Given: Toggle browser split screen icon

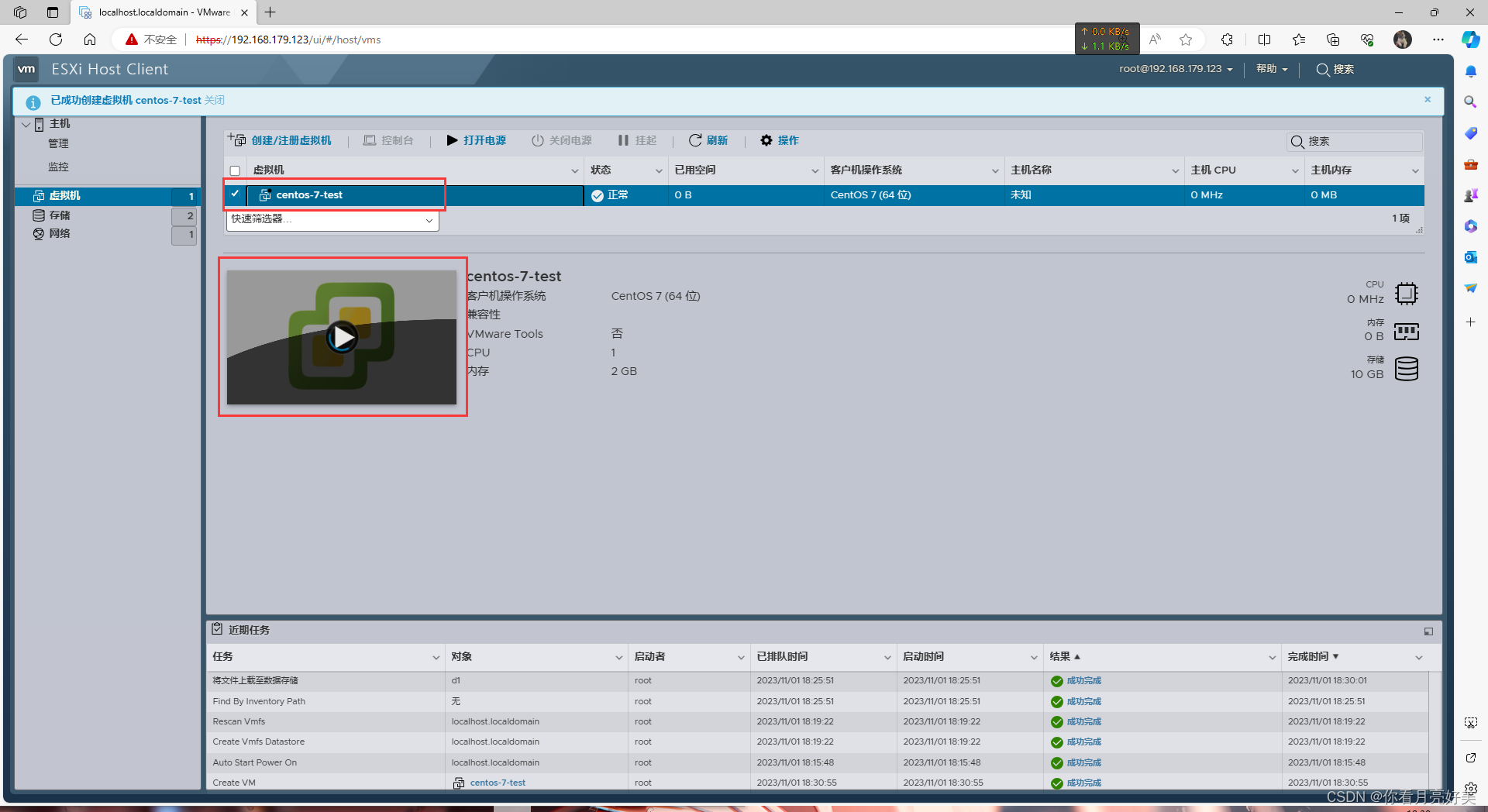Looking at the screenshot, I should pyautogui.click(x=1264, y=40).
